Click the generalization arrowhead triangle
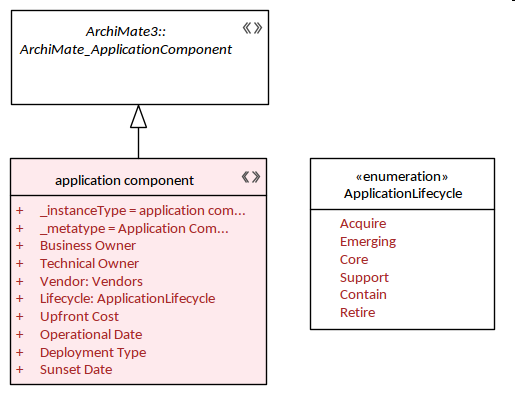The image size is (515, 399). click(x=138, y=116)
